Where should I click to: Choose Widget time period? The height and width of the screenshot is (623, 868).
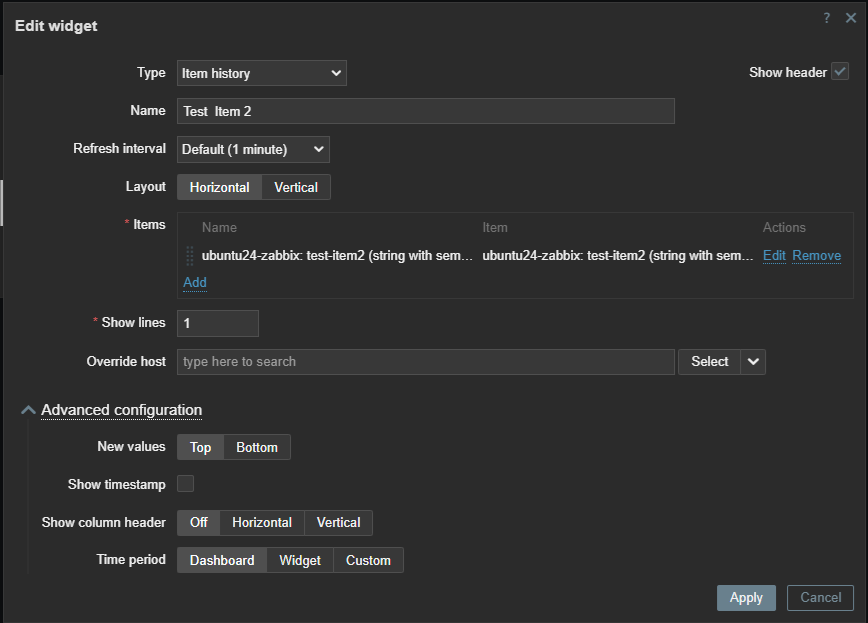pos(300,560)
